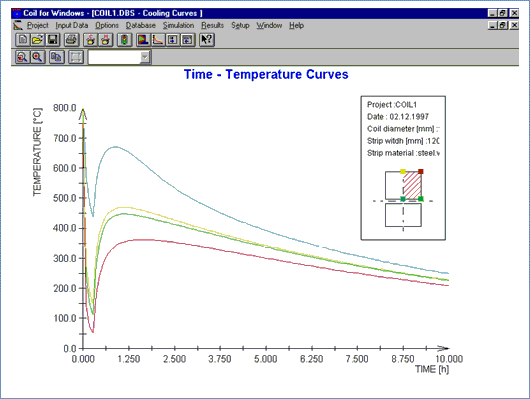The width and height of the screenshot is (530, 399).
Task: Activate the context help pointer icon
Action: click(207, 40)
